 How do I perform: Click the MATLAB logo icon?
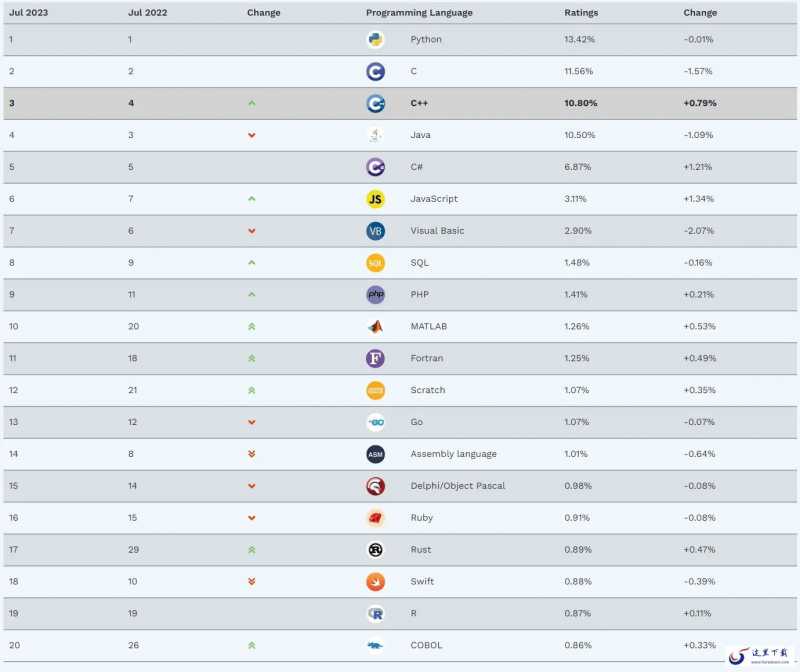click(376, 327)
